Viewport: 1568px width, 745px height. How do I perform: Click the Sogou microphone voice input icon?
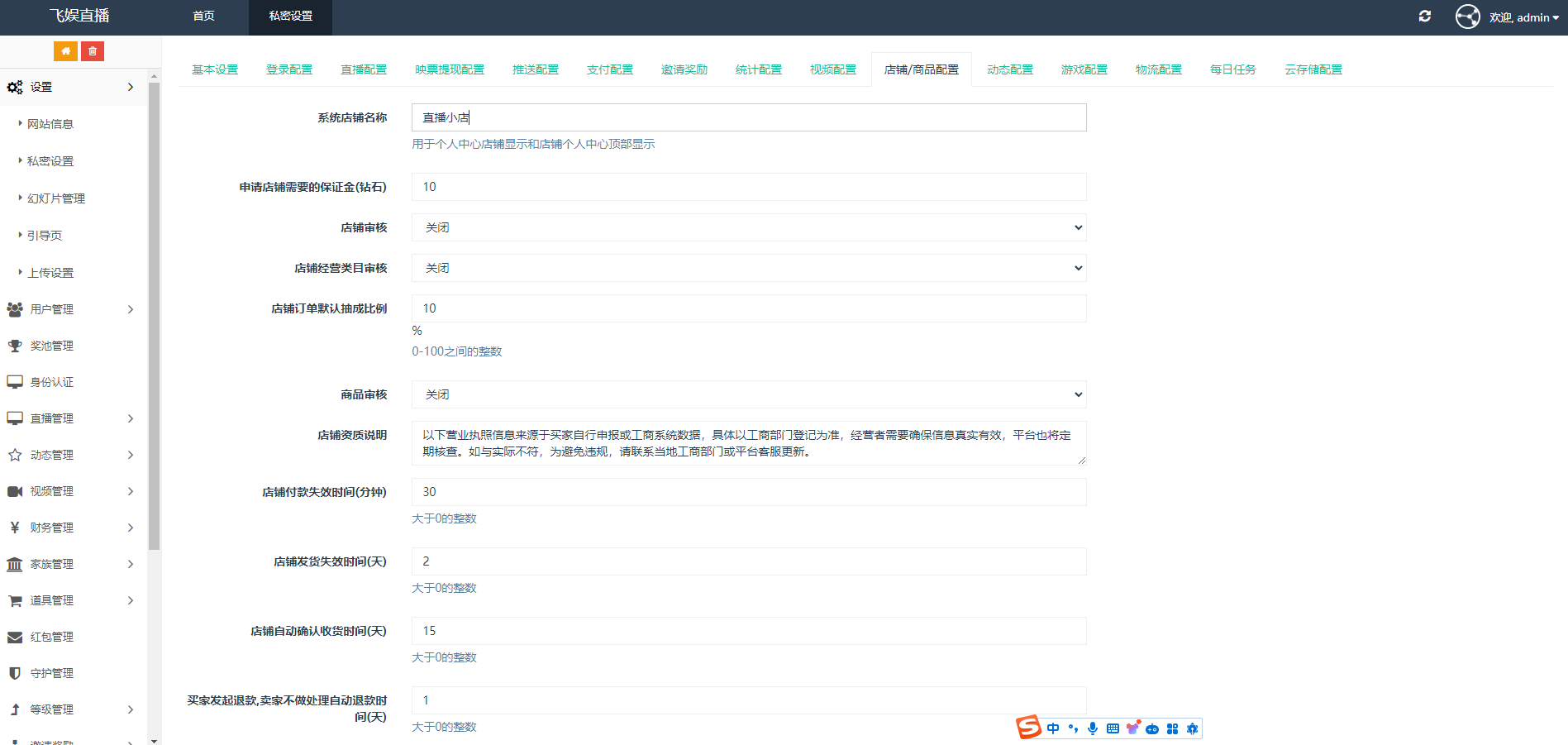[x=1093, y=728]
